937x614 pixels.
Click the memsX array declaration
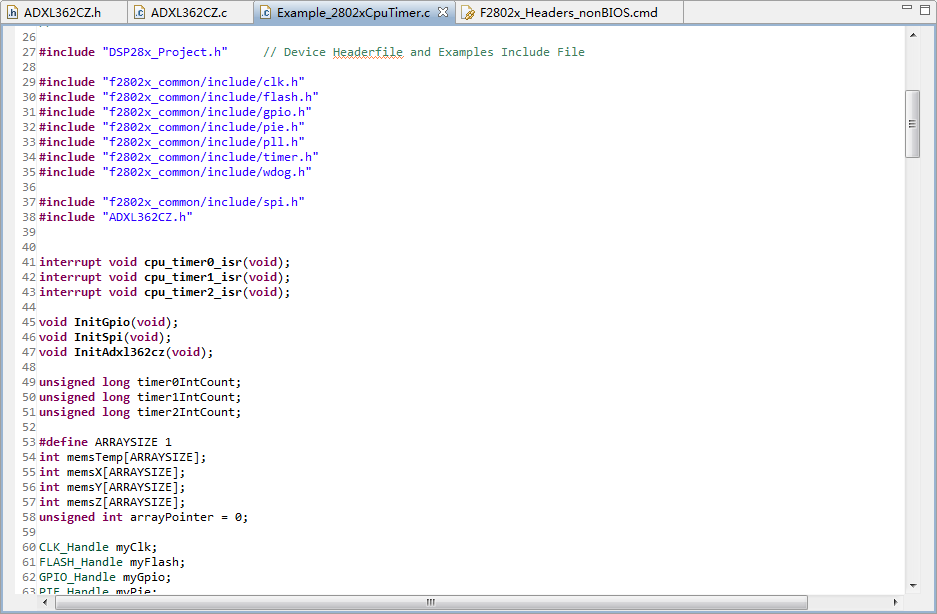[112, 472]
